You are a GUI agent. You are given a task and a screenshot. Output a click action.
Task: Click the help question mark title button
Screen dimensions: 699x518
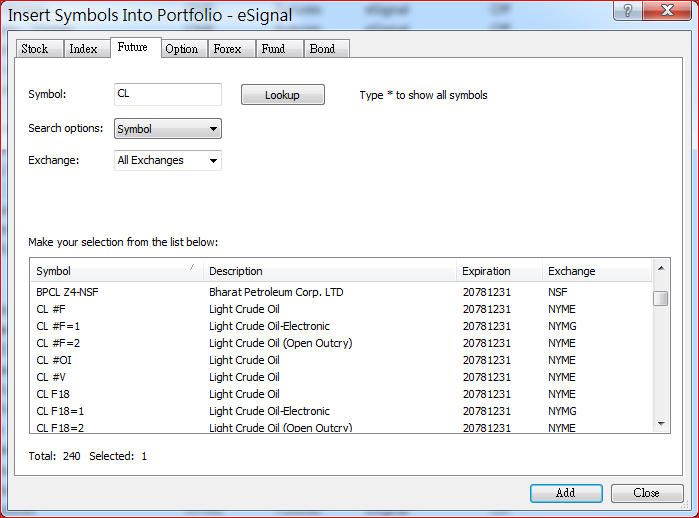click(x=628, y=10)
